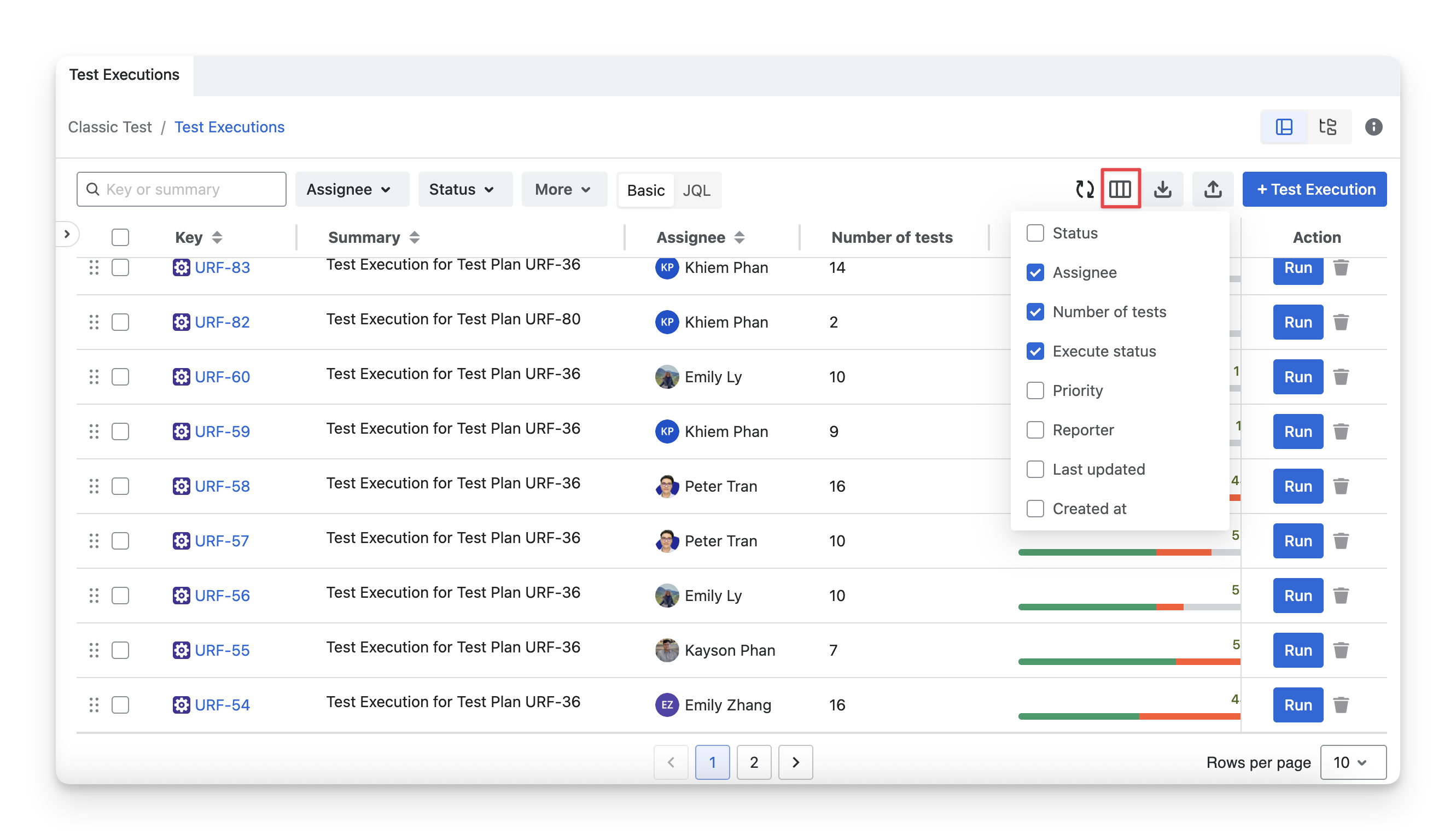Select the URF-60 row checkbox
Viewport: 1456px width, 840px height.
pyautogui.click(x=120, y=377)
